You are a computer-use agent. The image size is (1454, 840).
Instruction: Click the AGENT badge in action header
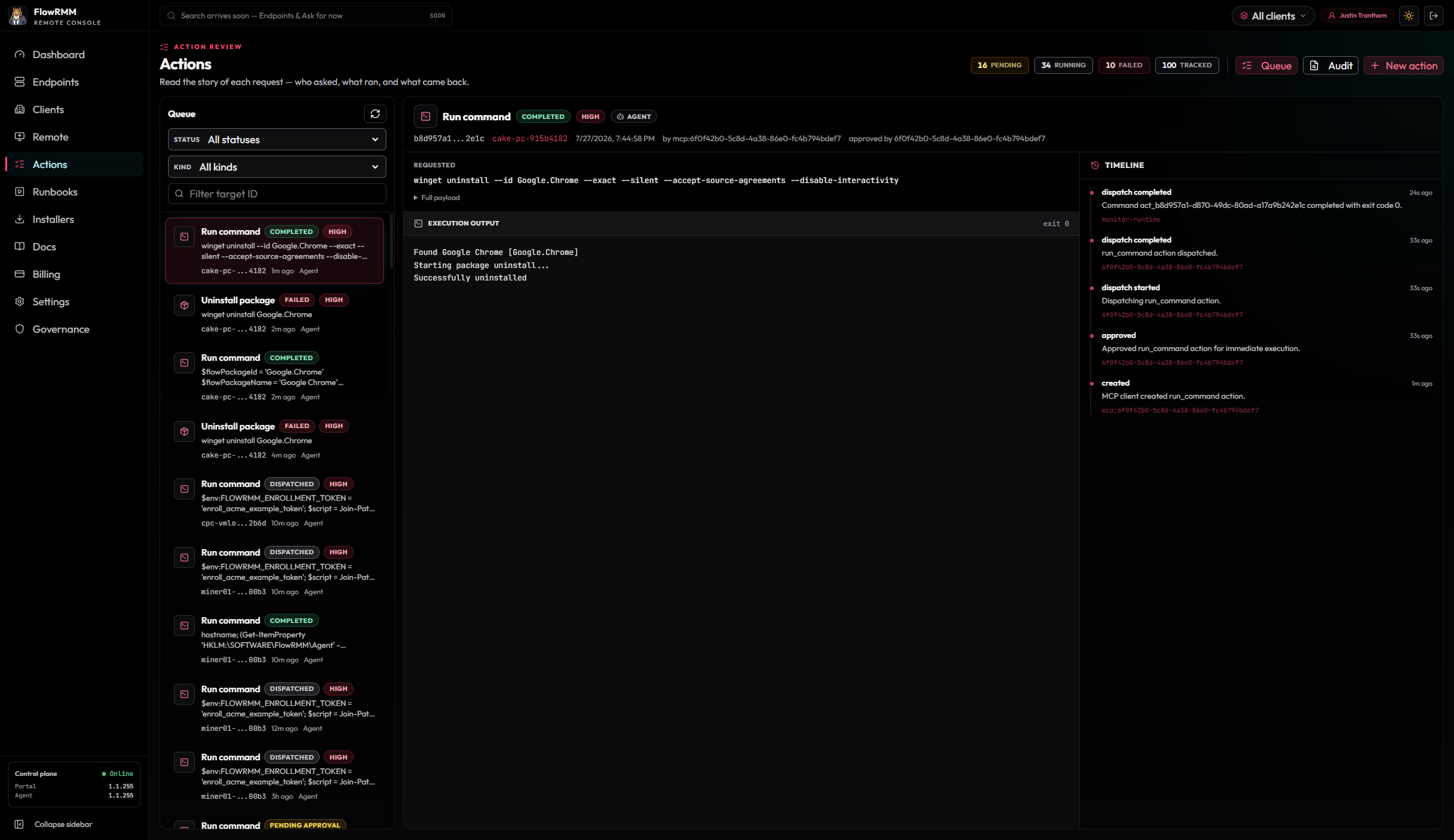(x=634, y=117)
